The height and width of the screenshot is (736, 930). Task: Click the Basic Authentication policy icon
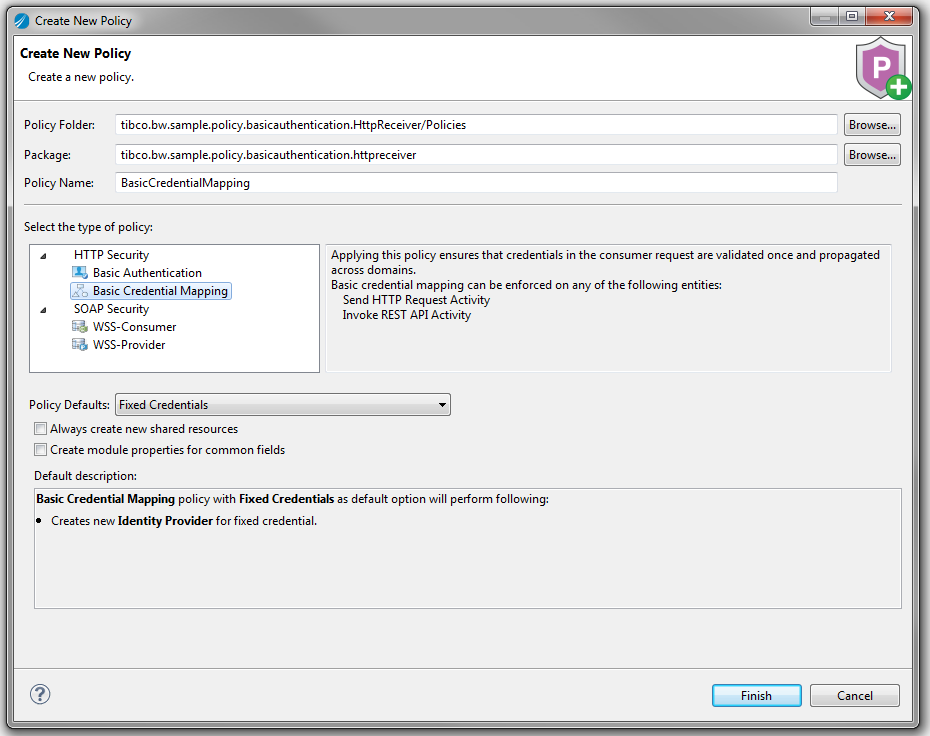pyautogui.click(x=79, y=273)
